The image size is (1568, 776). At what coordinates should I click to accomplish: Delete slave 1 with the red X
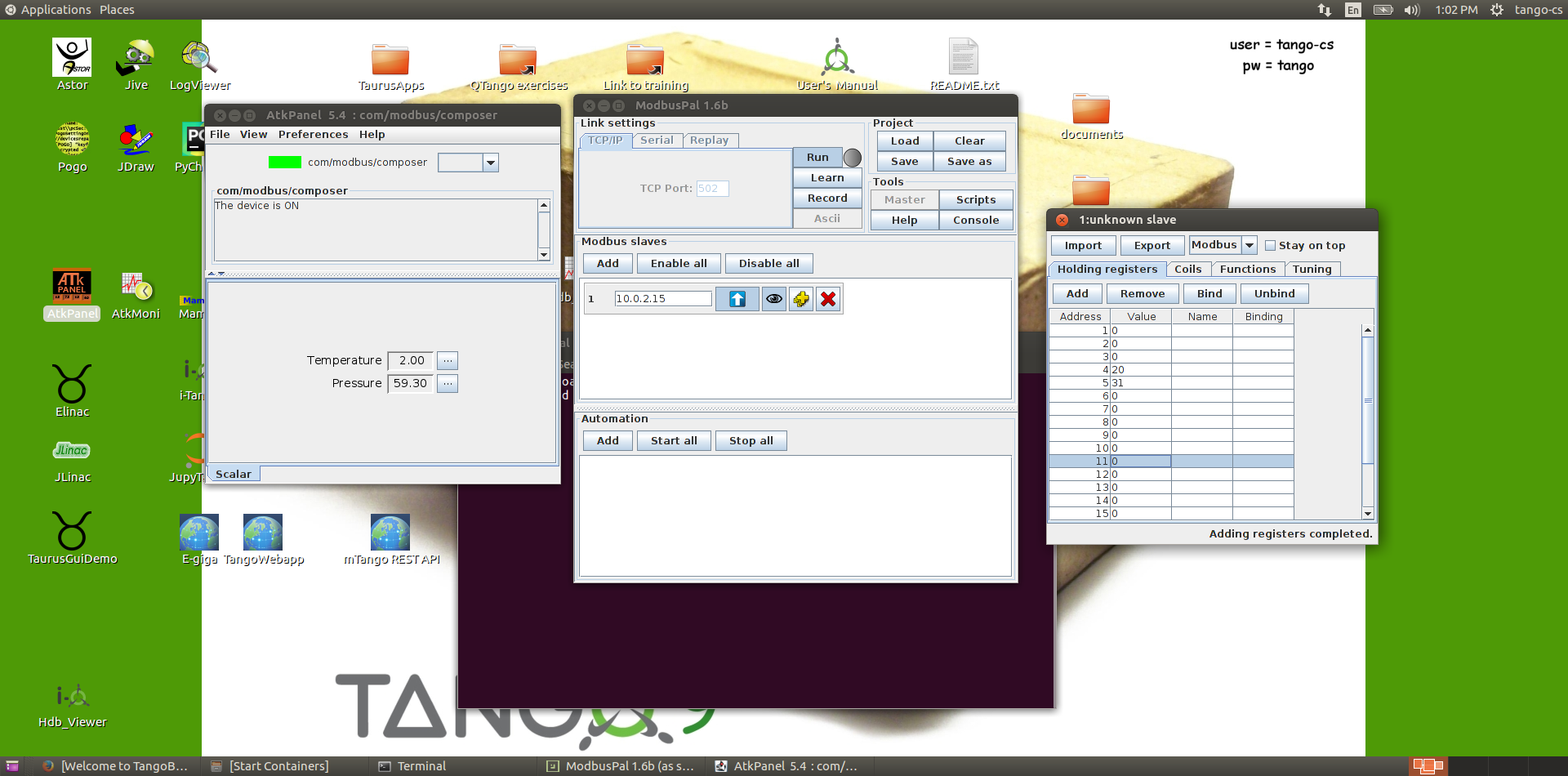point(827,299)
